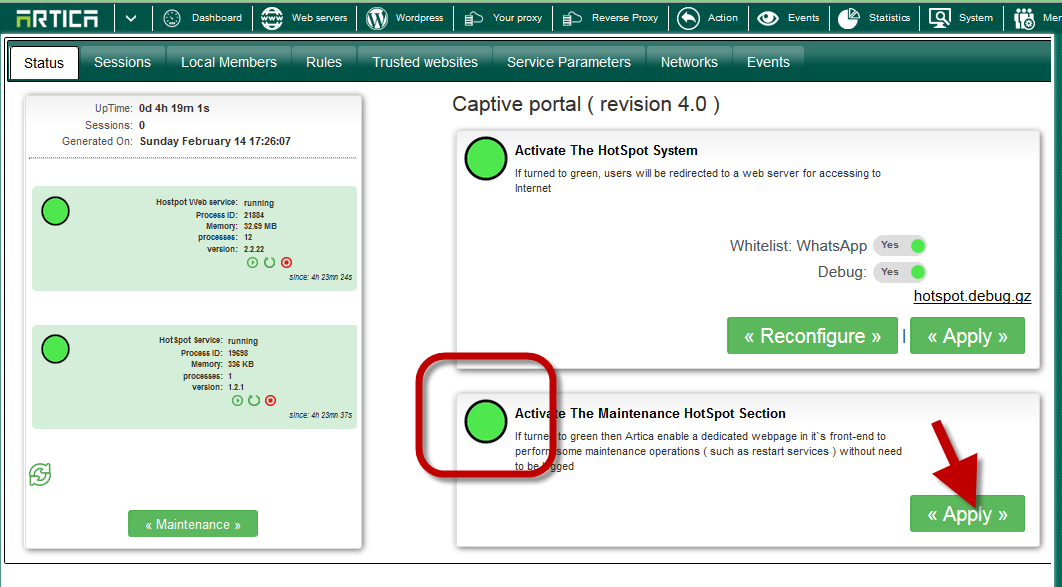
Task: Select the Trusted websites tab
Action: point(425,62)
